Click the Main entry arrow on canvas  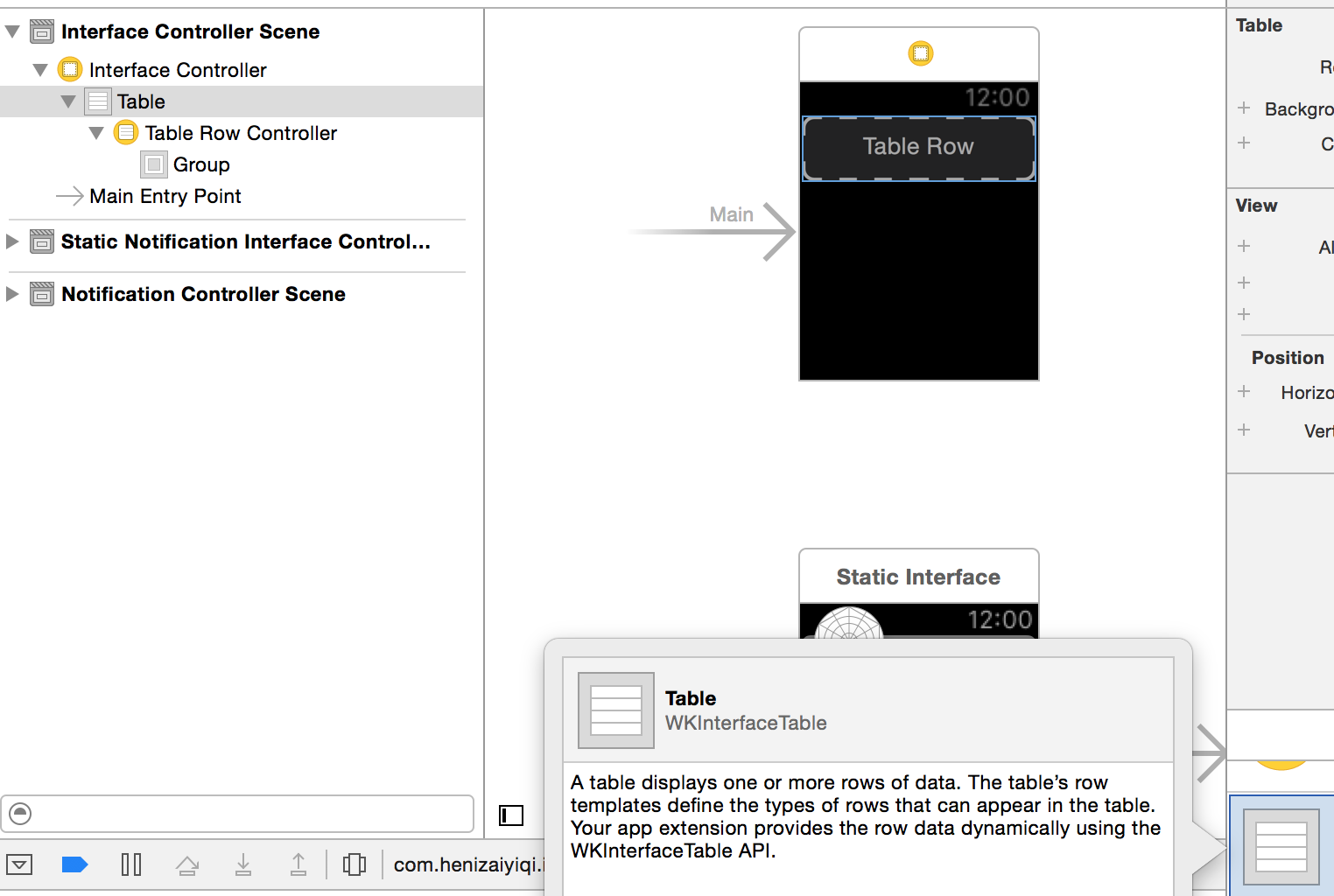pos(713,231)
